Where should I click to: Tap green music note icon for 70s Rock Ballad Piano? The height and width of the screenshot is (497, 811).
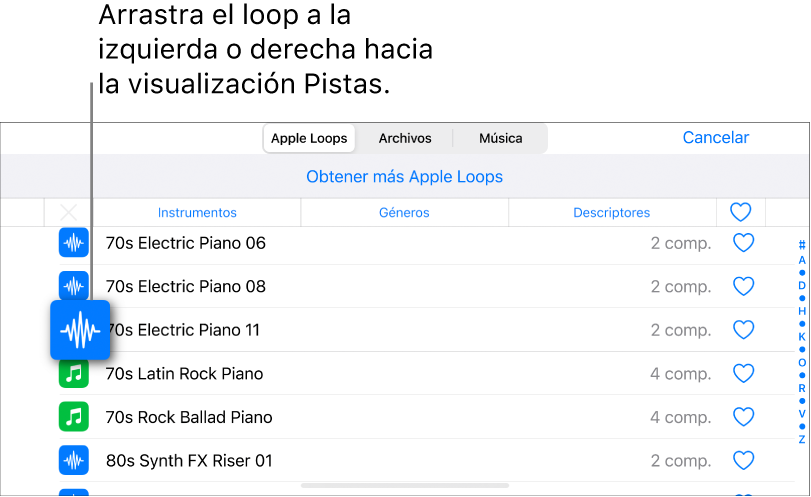pyautogui.click(x=73, y=417)
